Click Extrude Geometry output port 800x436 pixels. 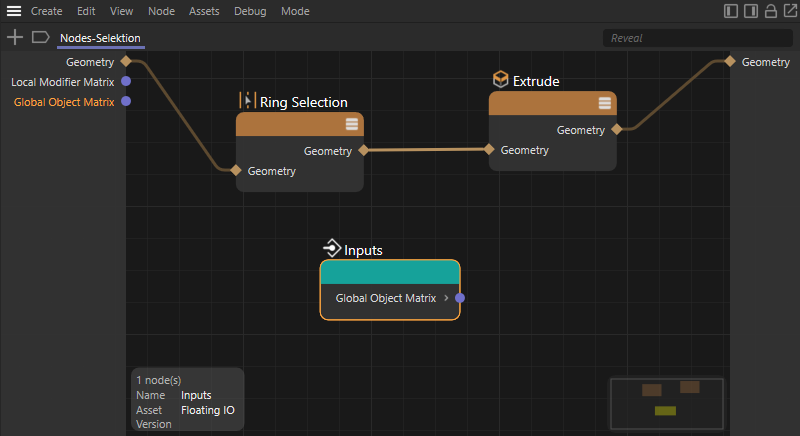point(616,129)
